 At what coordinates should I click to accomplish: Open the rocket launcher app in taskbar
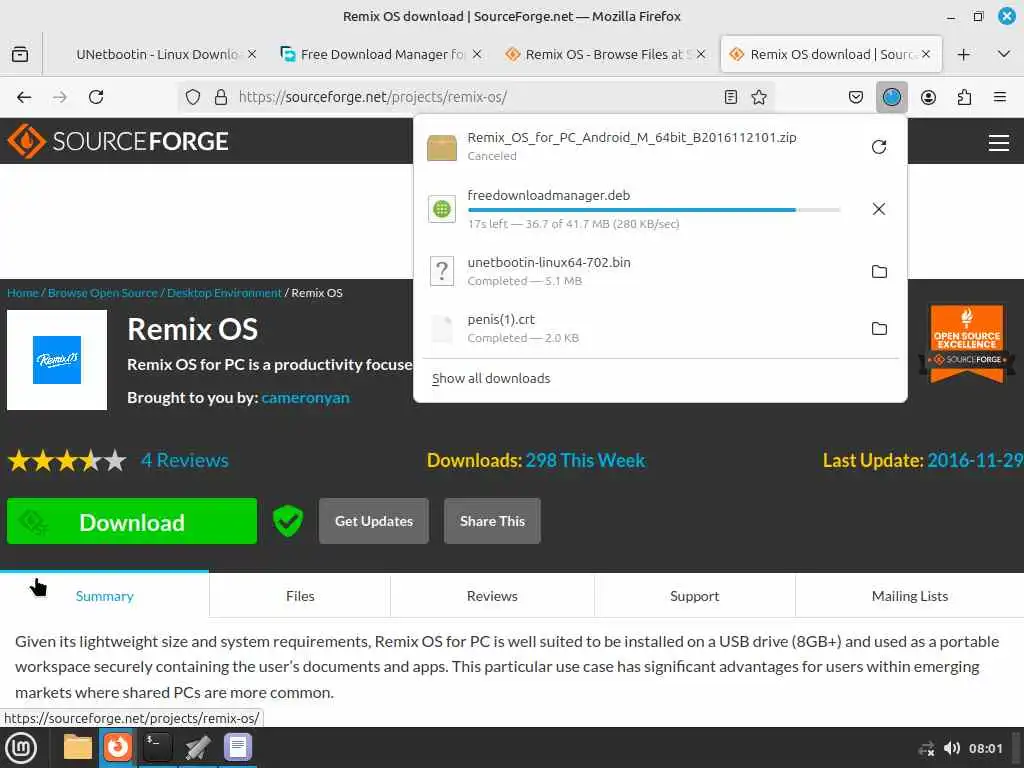click(x=197, y=747)
